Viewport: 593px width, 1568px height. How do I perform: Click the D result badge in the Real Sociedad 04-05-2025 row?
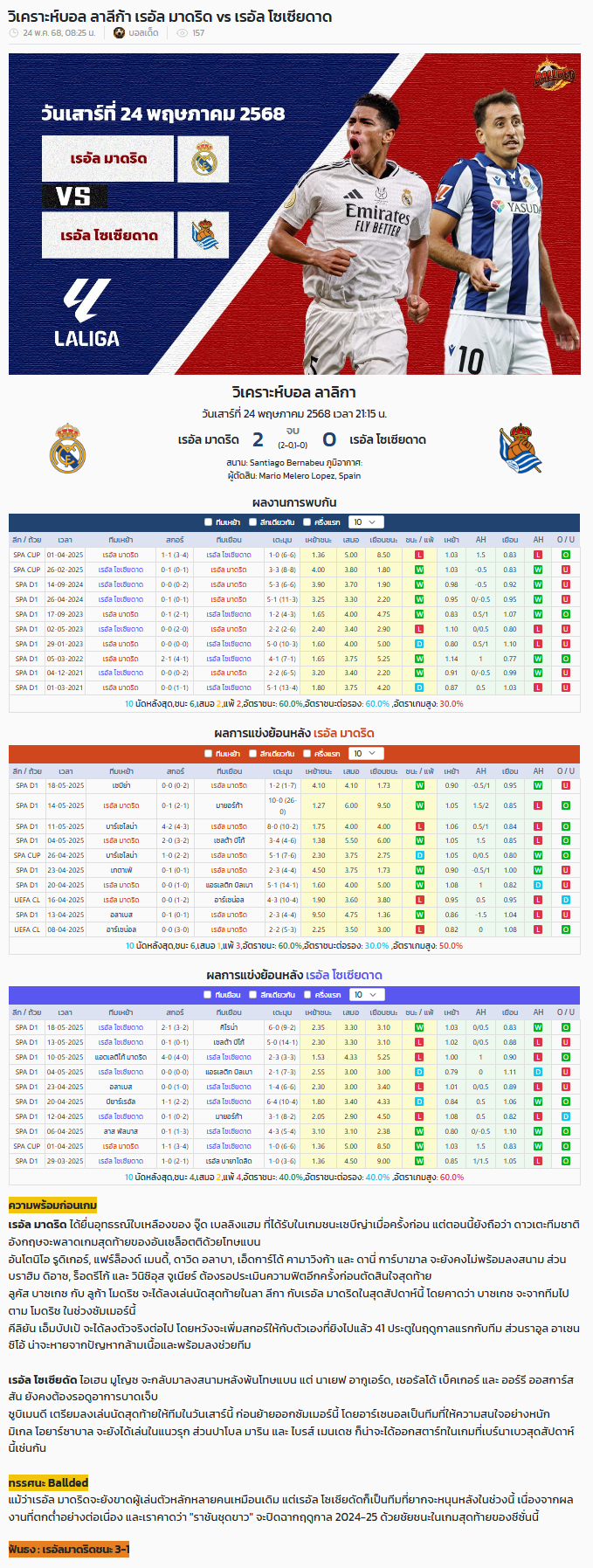click(x=419, y=1072)
